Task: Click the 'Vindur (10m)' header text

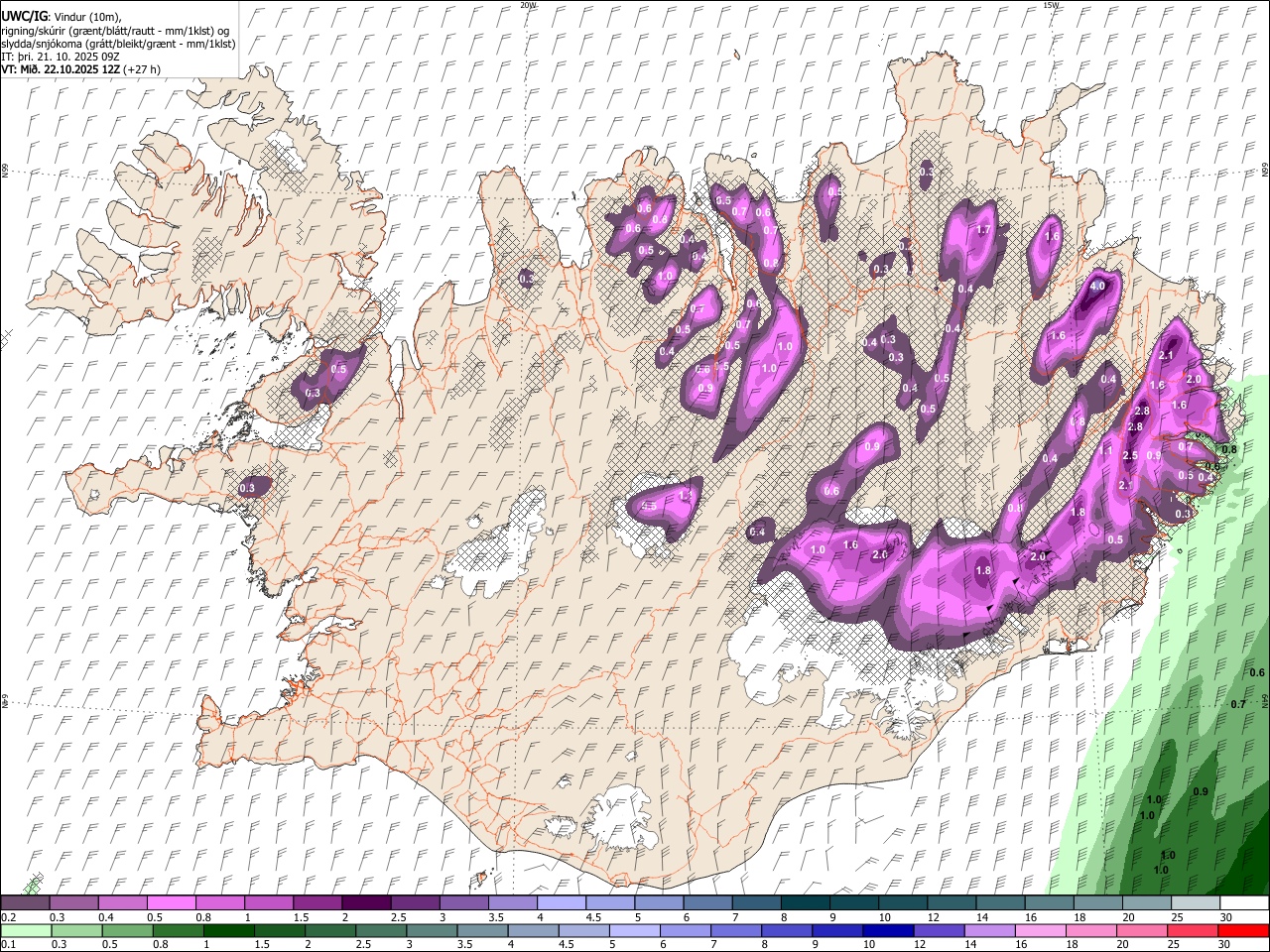Action: pyautogui.click(x=87, y=17)
